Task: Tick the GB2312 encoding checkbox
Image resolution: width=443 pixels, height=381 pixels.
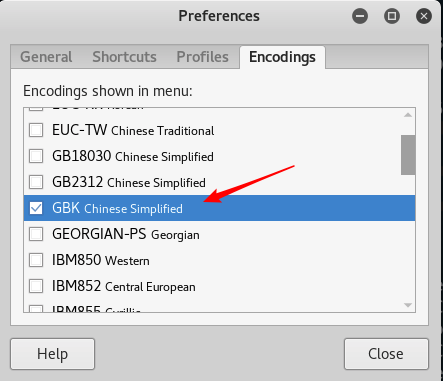Action: (36, 182)
